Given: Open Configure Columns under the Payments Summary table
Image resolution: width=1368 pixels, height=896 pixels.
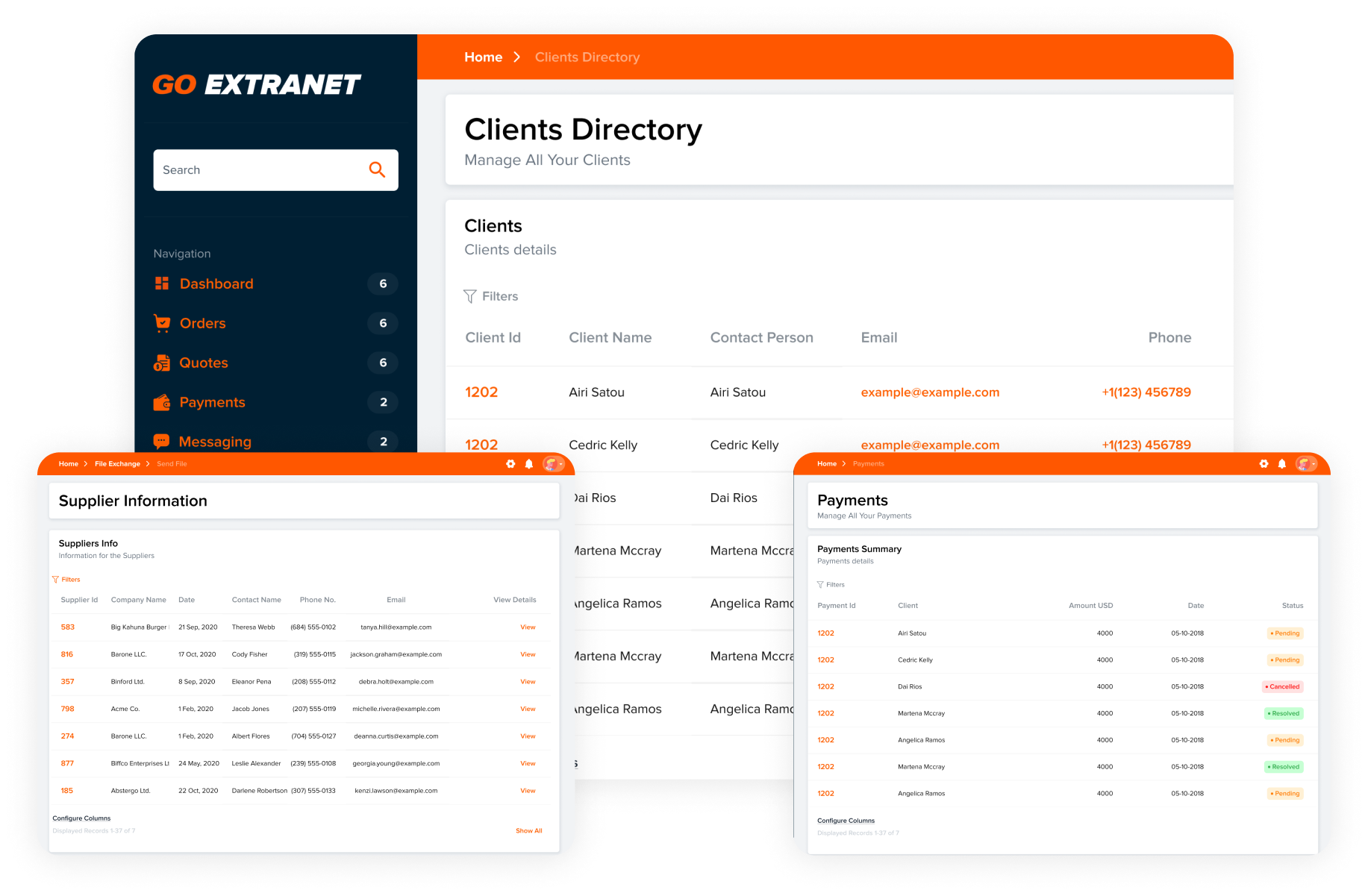Looking at the screenshot, I should [846, 821].
